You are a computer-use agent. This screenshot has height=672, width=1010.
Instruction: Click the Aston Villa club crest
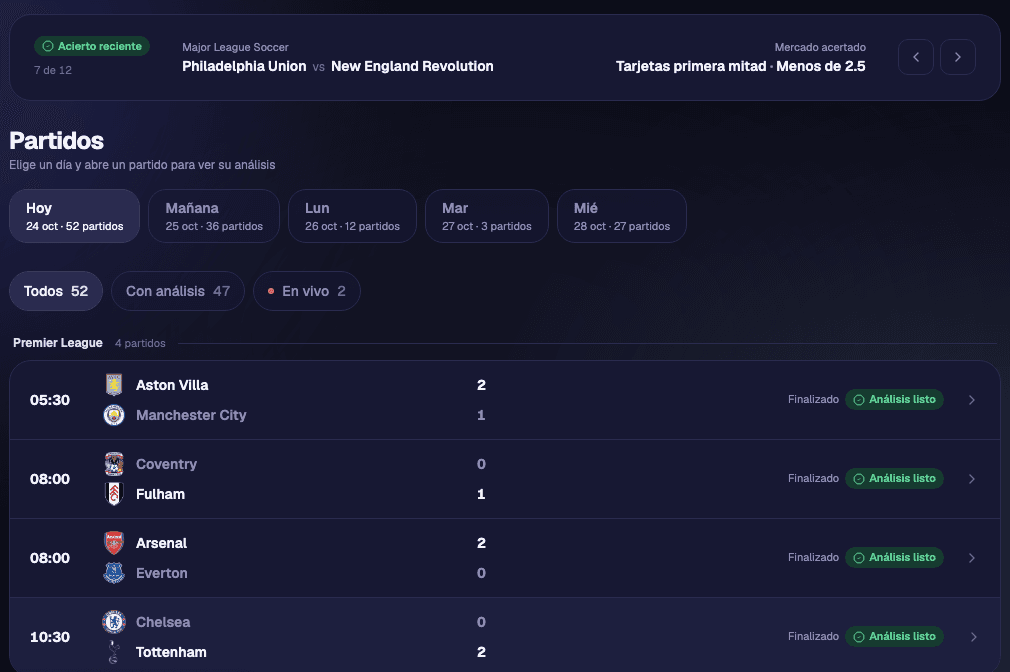[x=114, y=385]
